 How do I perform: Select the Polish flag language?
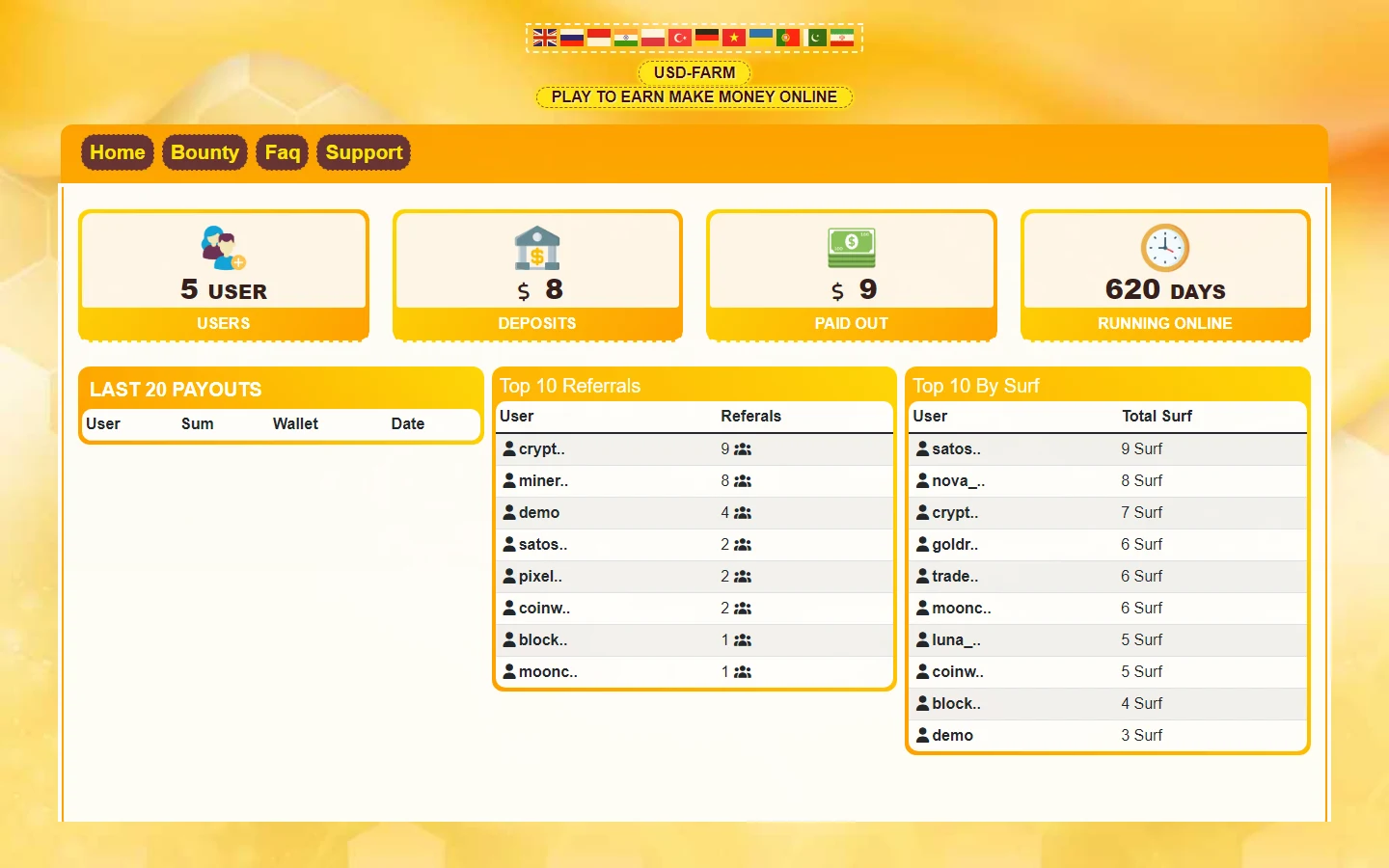click(653, 38)
